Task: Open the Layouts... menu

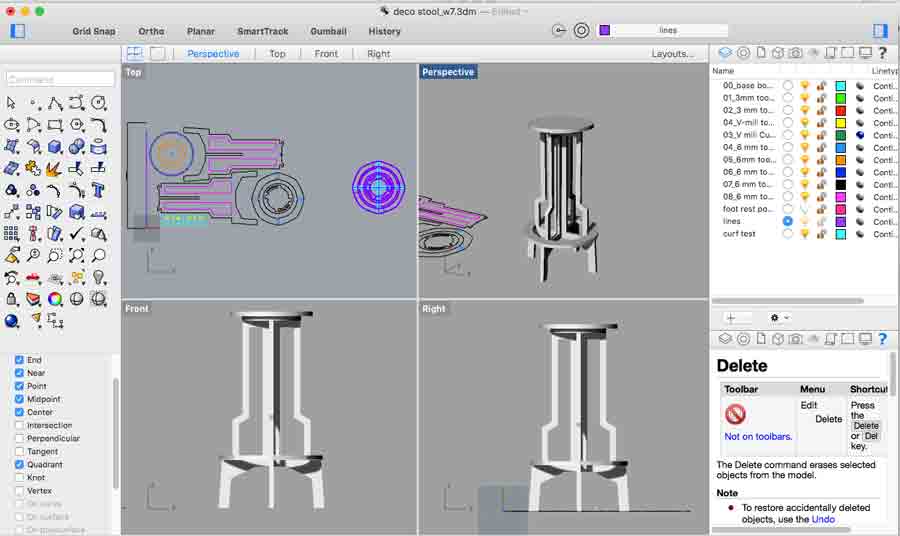Action: click(x=672, y=54)
